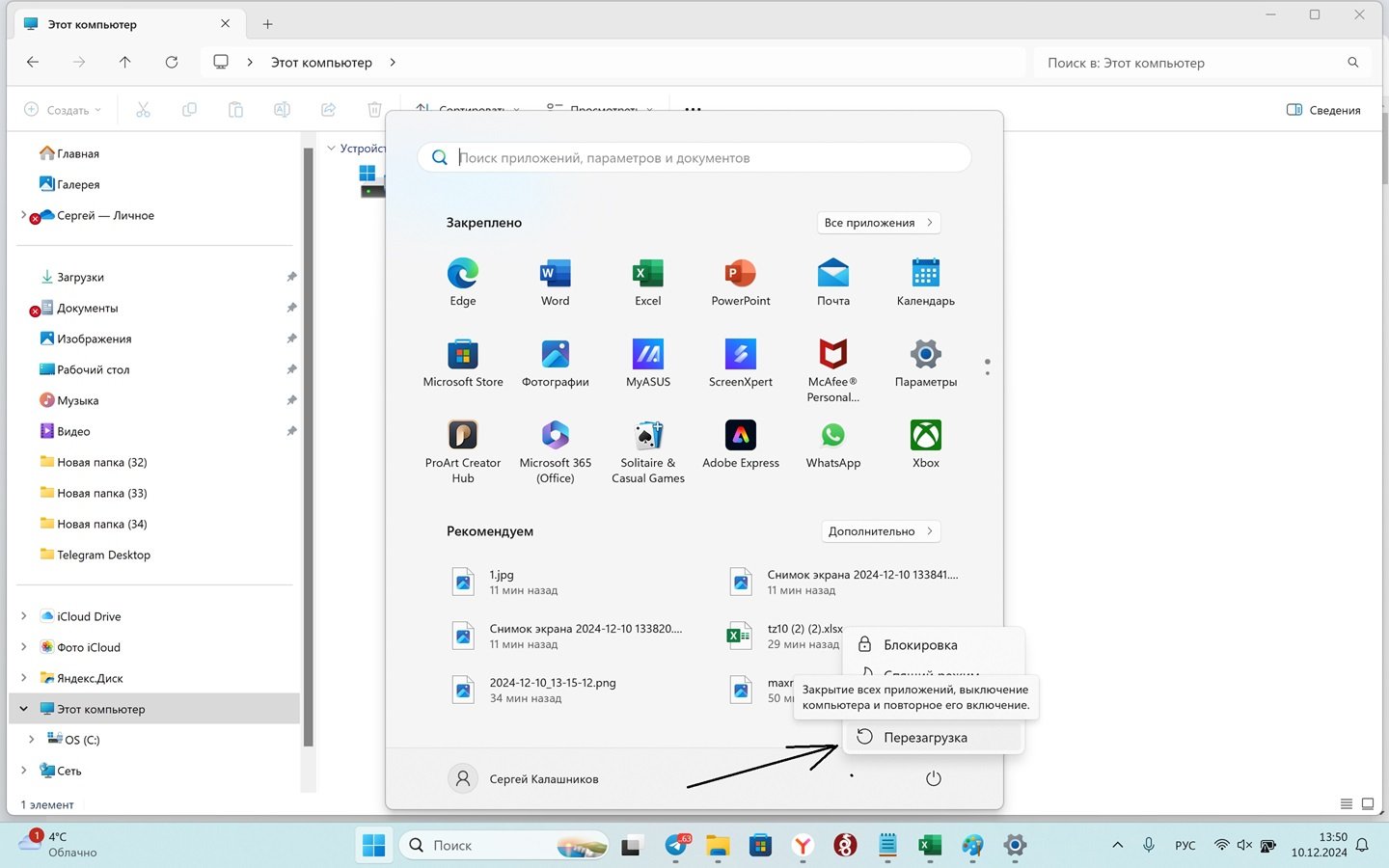Collapse the Устройства group chevron
Screen dimensions: 1389x868
point(332,149)
